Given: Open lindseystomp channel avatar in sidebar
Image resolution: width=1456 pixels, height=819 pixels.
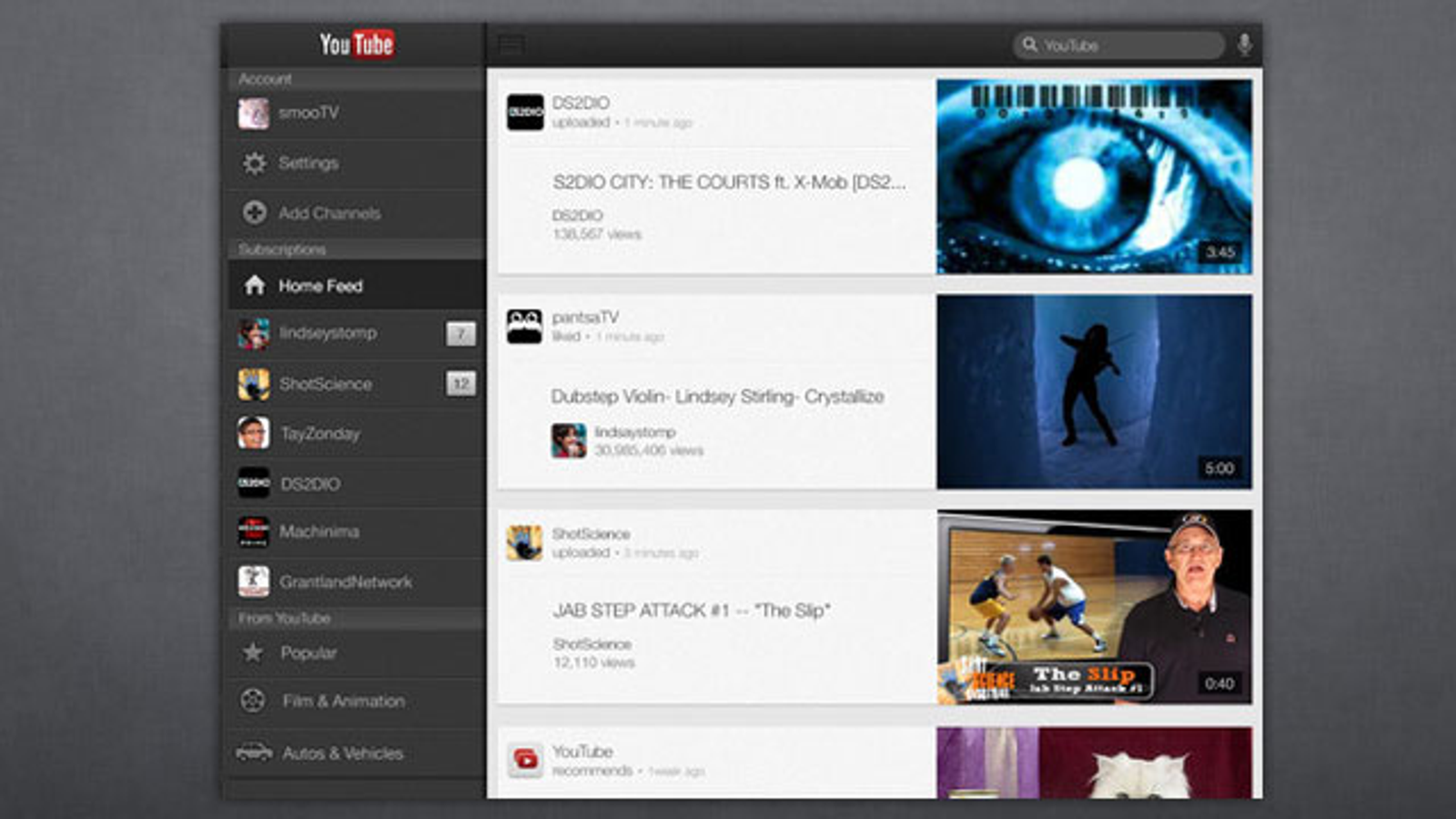Looking at the screenshot, I should [253, 334].
